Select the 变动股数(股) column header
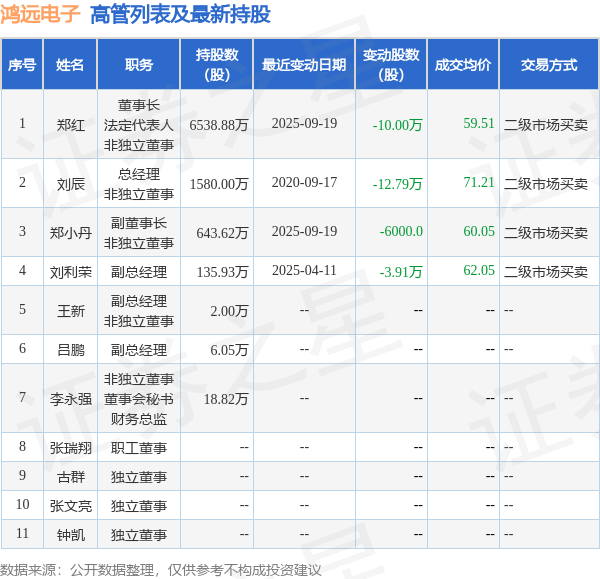Image resolution: width=600 pixels, height=579 pixels. pyautogui.click(x=391, y=65)
